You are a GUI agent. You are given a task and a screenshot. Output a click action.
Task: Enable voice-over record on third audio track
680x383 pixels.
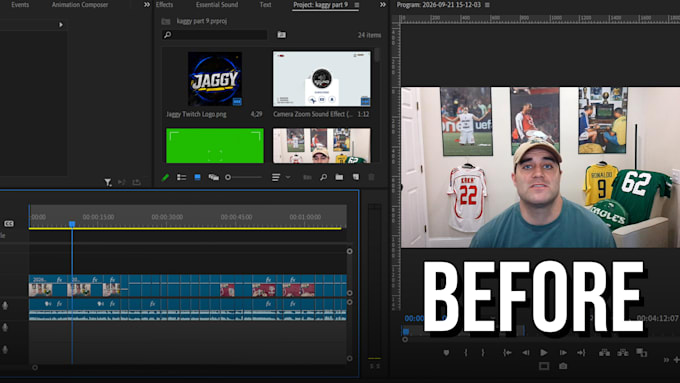[x=5, y=349]
